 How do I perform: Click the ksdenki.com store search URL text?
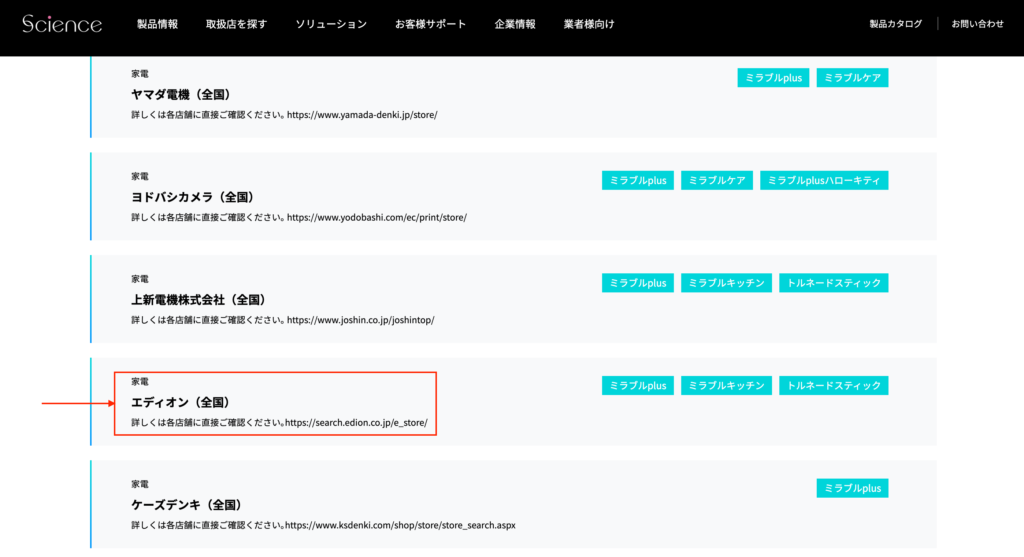click(x=400, y=525)
